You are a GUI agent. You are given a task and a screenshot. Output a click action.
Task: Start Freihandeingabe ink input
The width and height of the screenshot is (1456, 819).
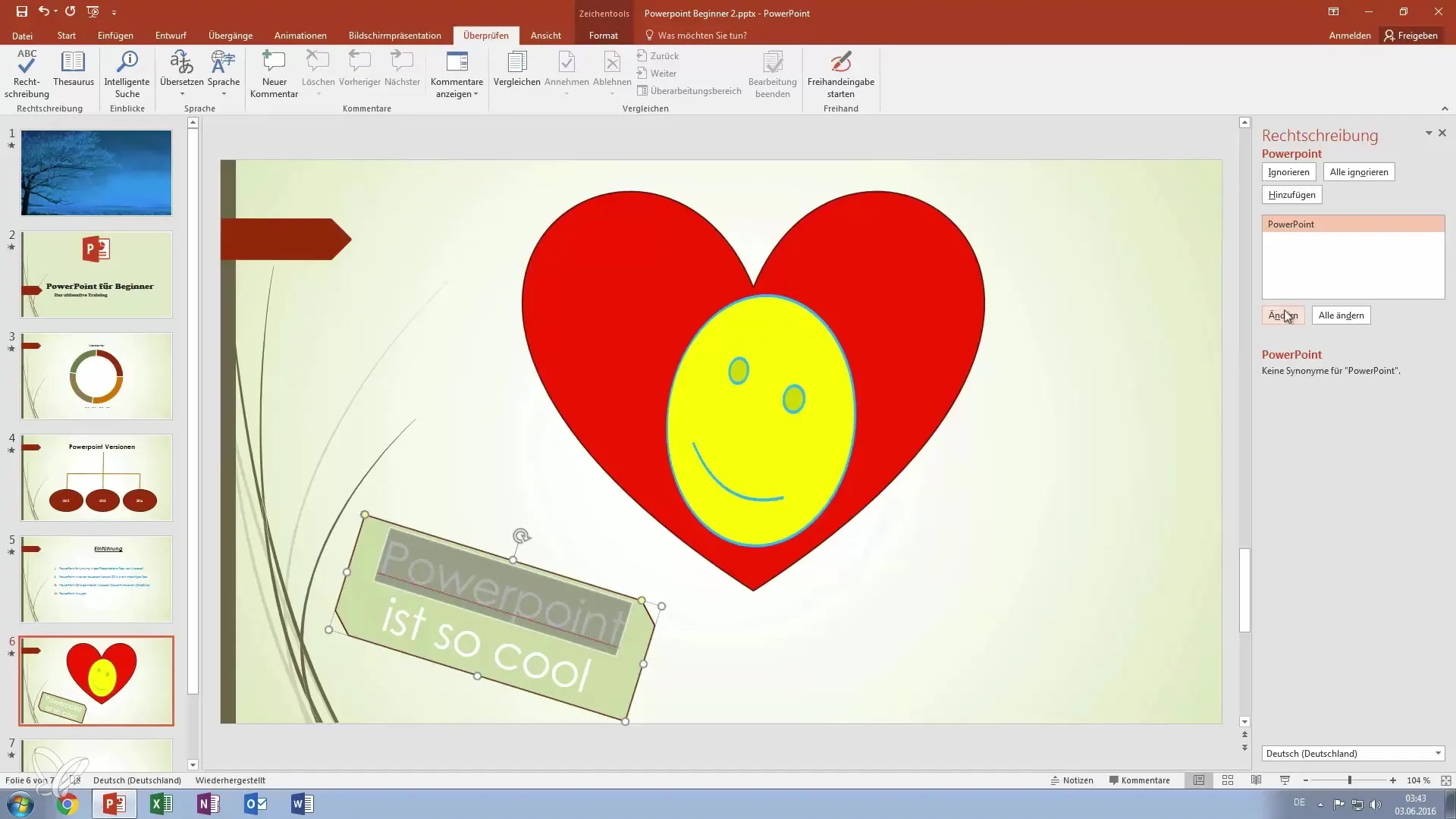coord(840,74)
